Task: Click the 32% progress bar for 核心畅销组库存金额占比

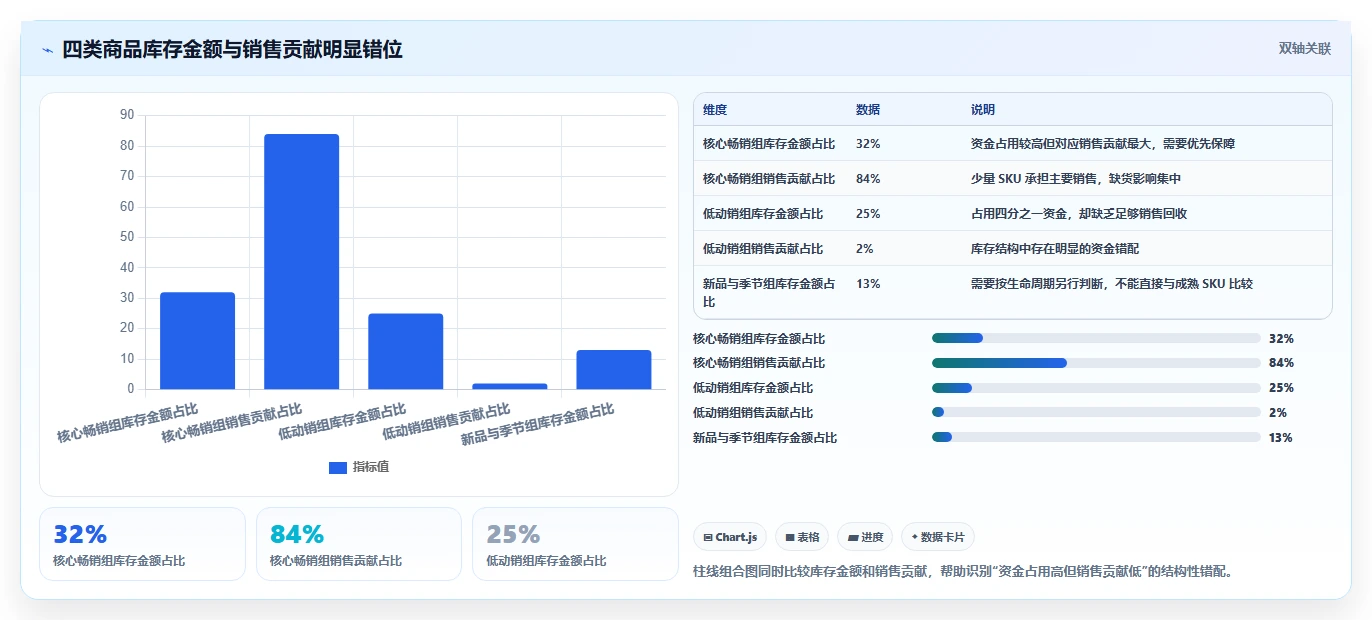Action: [1096, 338]
